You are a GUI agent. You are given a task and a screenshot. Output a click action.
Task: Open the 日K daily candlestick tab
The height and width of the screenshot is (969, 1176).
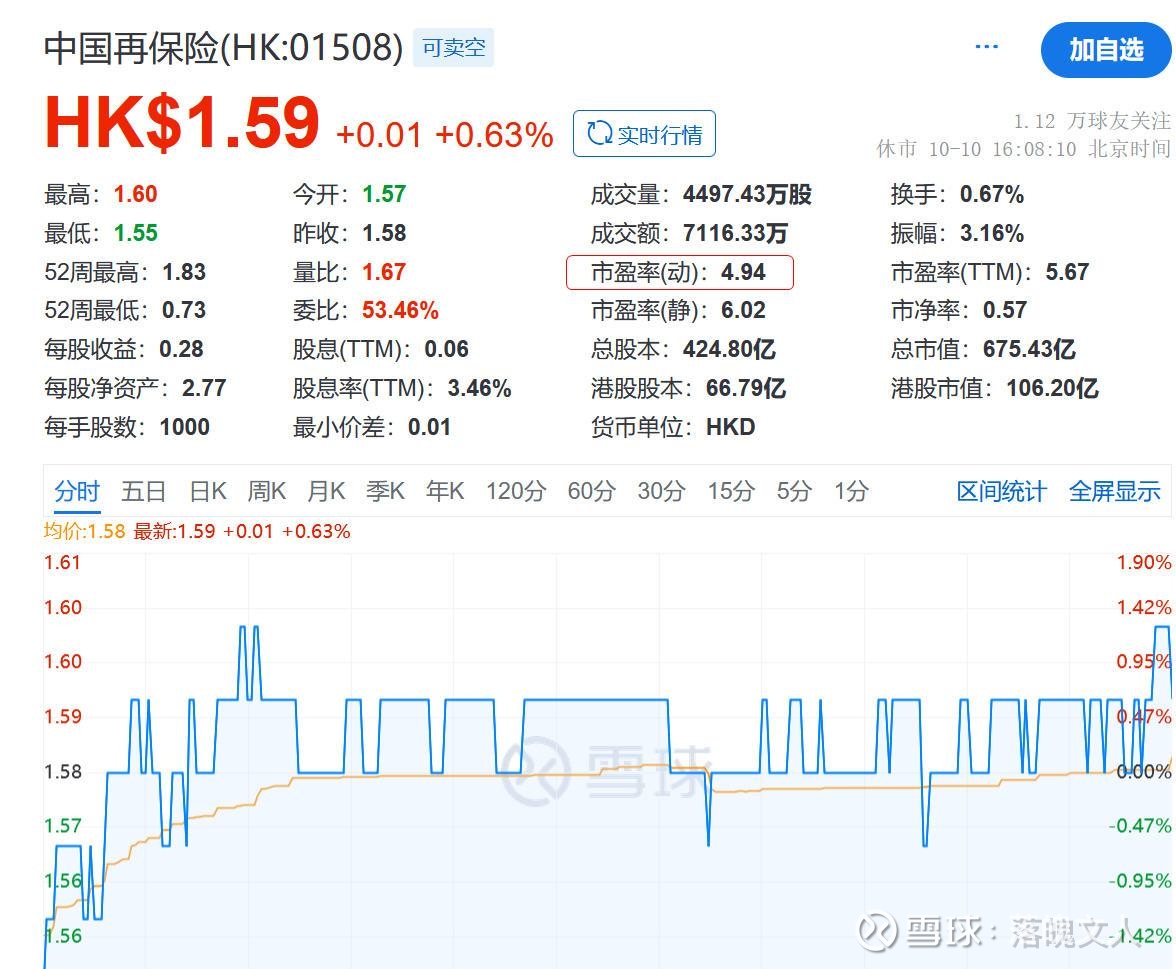pos(208,491)
